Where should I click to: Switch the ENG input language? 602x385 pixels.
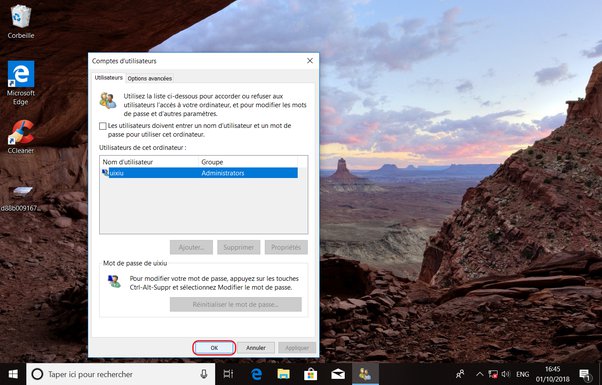click(523, 374)
